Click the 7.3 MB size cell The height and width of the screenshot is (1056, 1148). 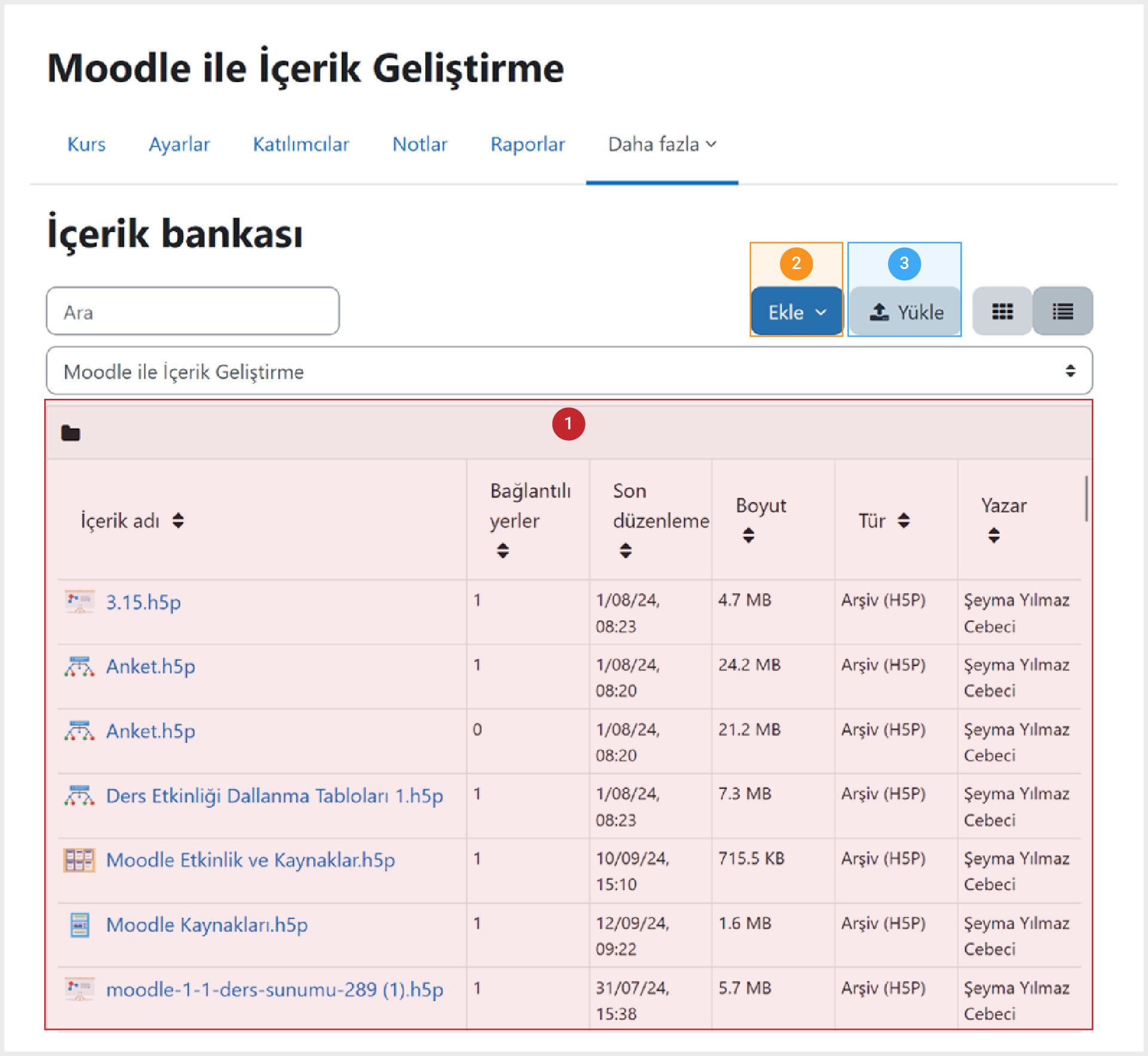744,793
